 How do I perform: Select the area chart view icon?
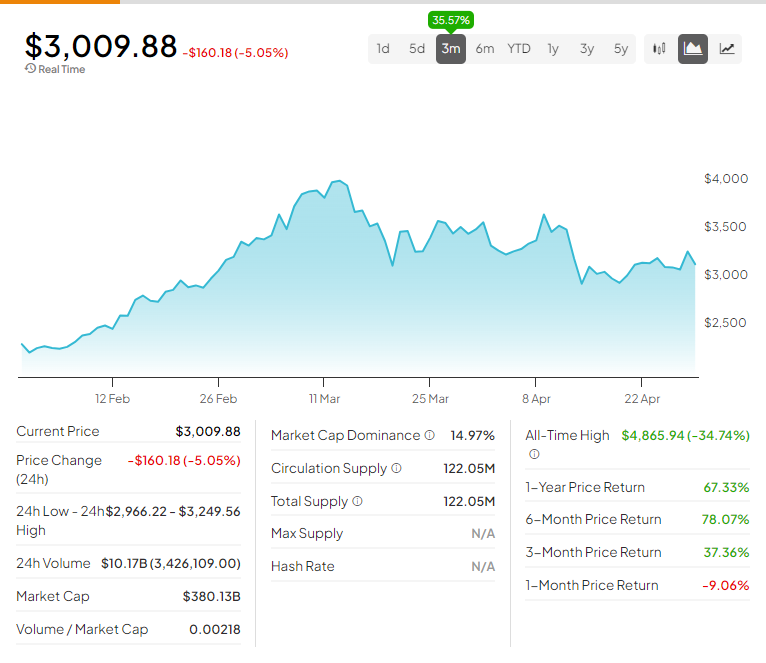pos(693,49)
